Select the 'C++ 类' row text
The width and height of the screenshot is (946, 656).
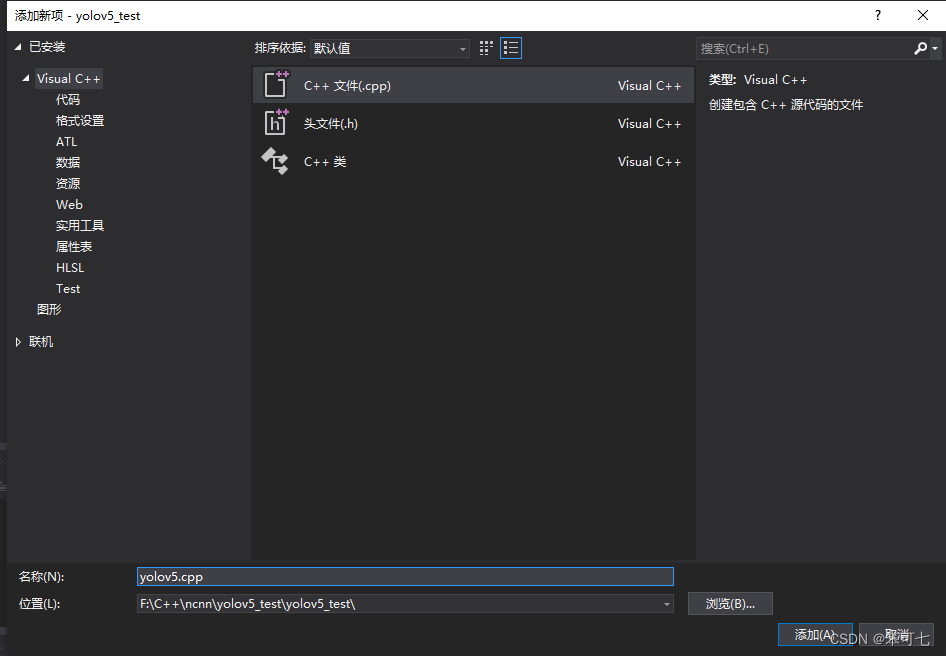pyautogui.click(x=325, y=162)
